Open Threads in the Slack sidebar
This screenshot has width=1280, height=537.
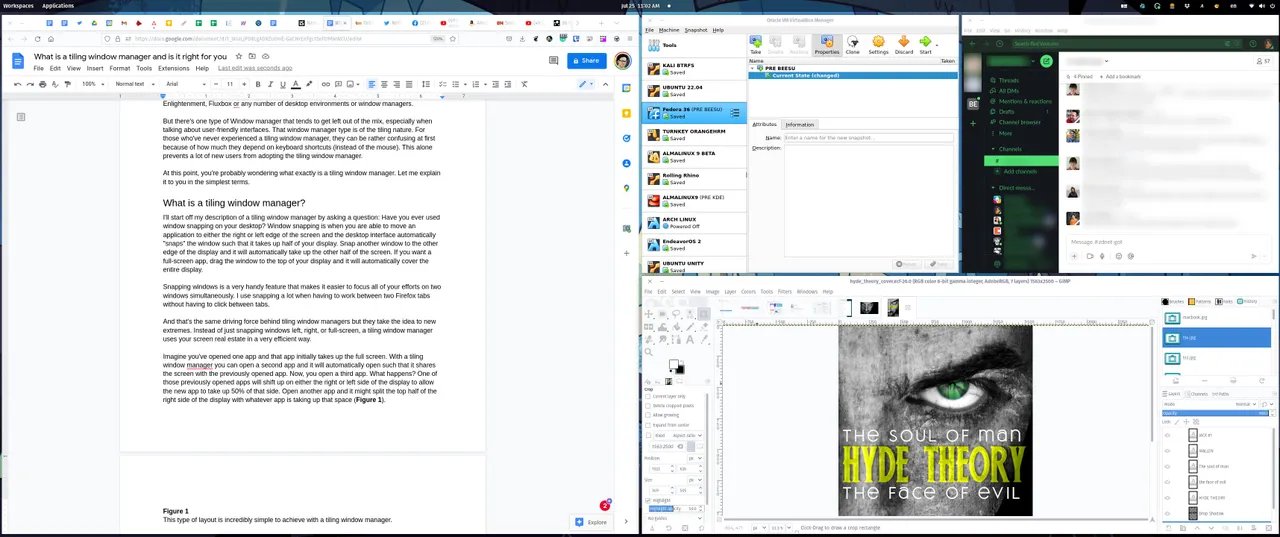pyautogui.click(x=1009, y=80)
